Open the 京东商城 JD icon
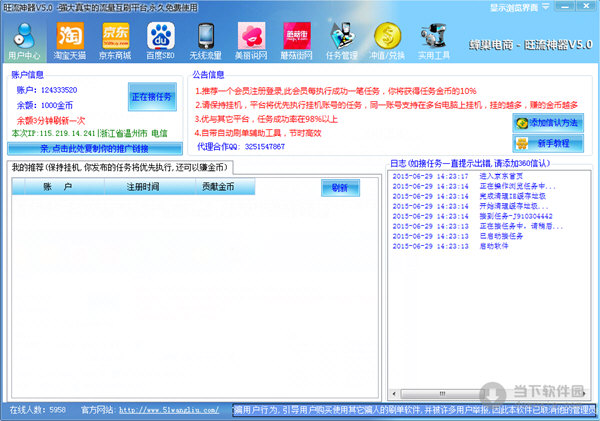600x421 pixels. [115, 41]
